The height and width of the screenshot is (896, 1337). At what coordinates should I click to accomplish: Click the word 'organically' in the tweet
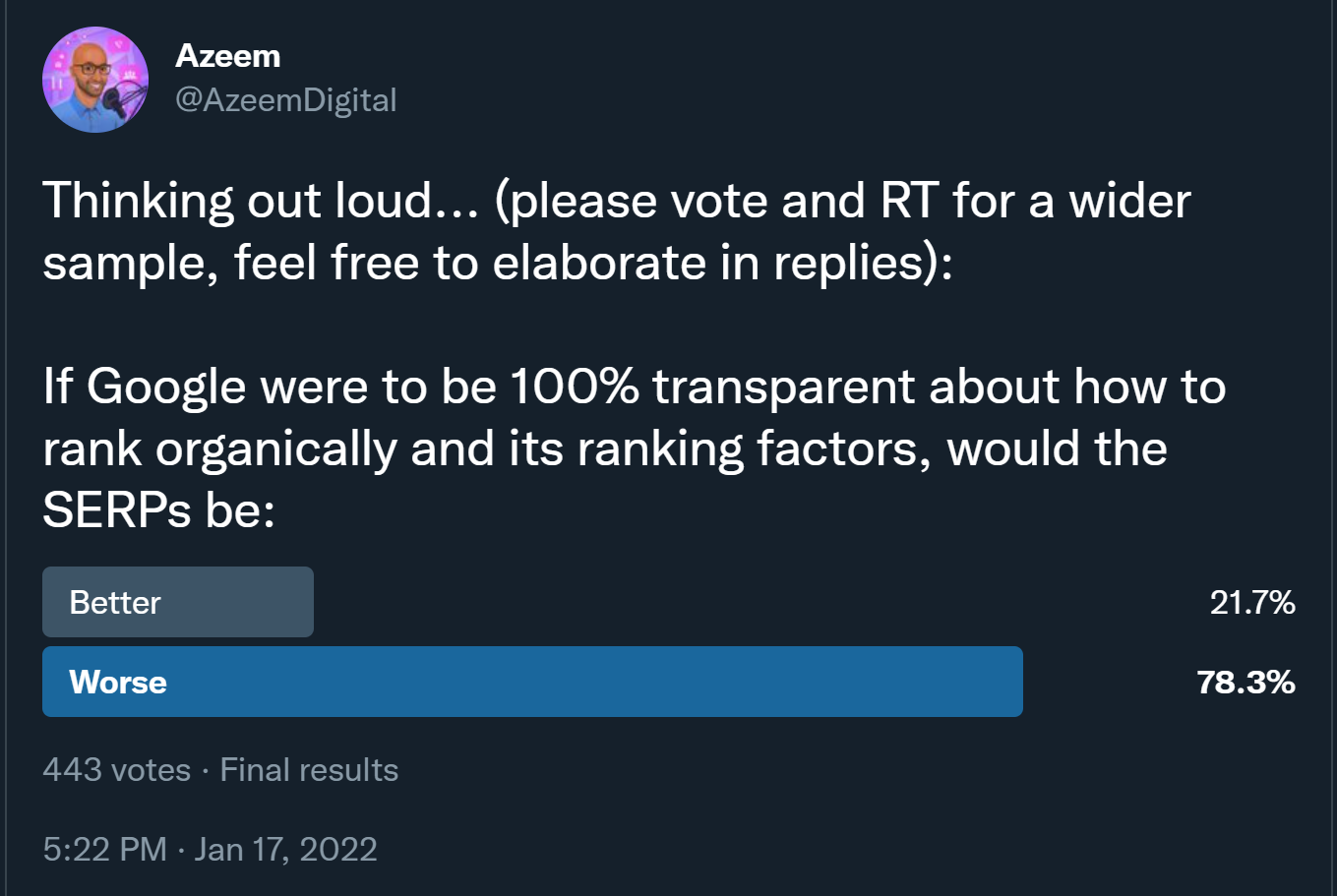tap(275, 448)
